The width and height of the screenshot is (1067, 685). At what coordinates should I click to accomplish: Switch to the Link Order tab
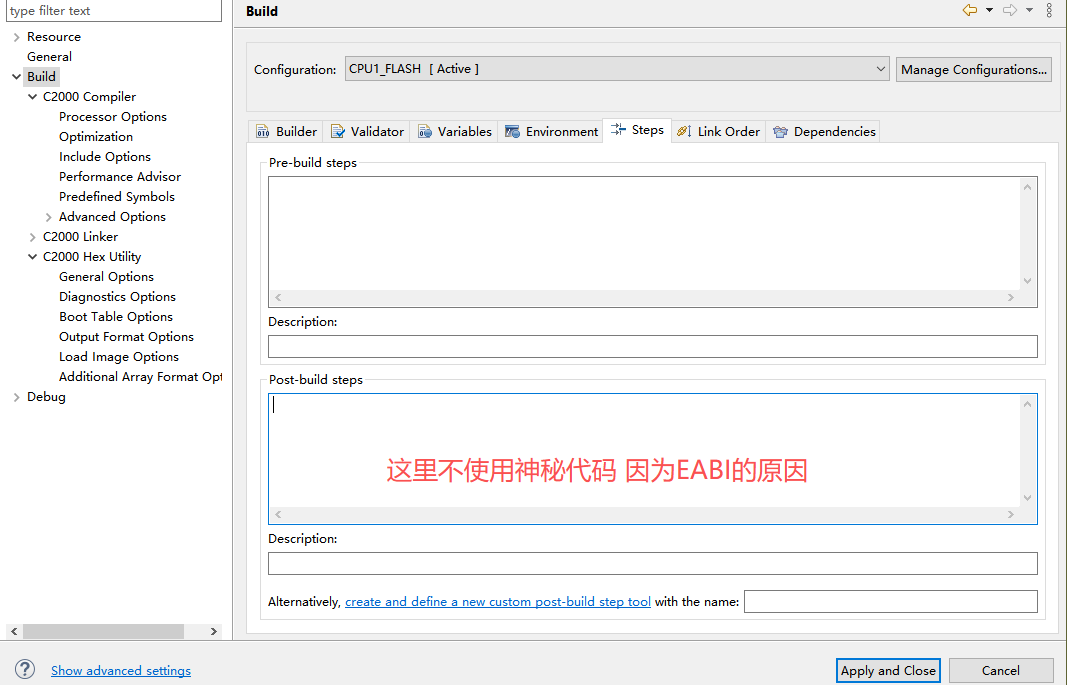pyautogui.click(x=719, y=131)
